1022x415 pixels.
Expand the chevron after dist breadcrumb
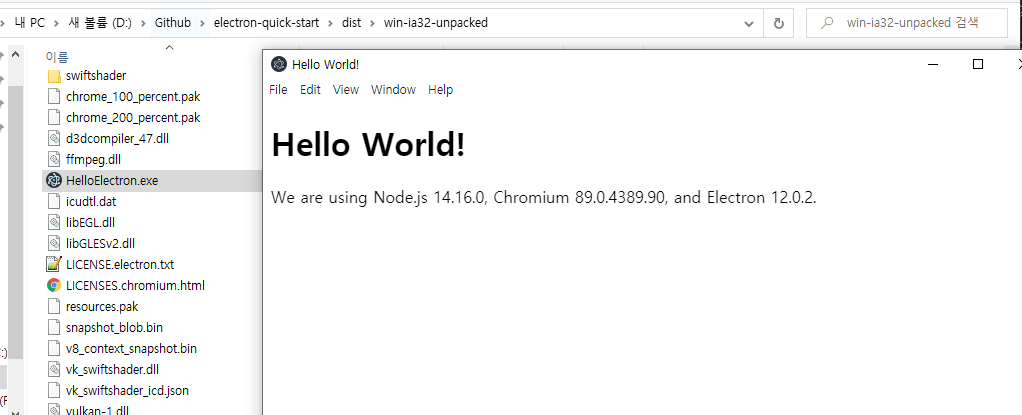point(373,23)
